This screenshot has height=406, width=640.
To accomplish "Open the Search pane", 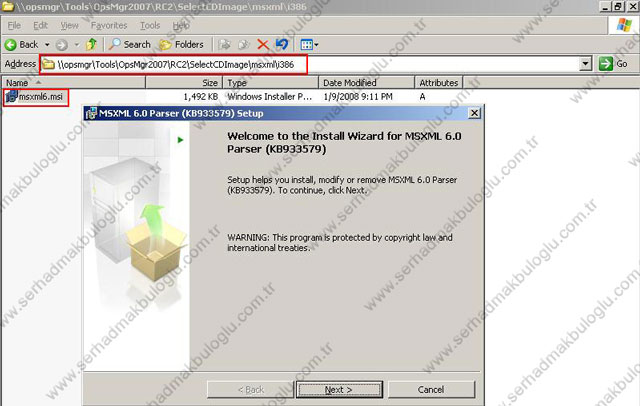I will (x=130, y=44).
